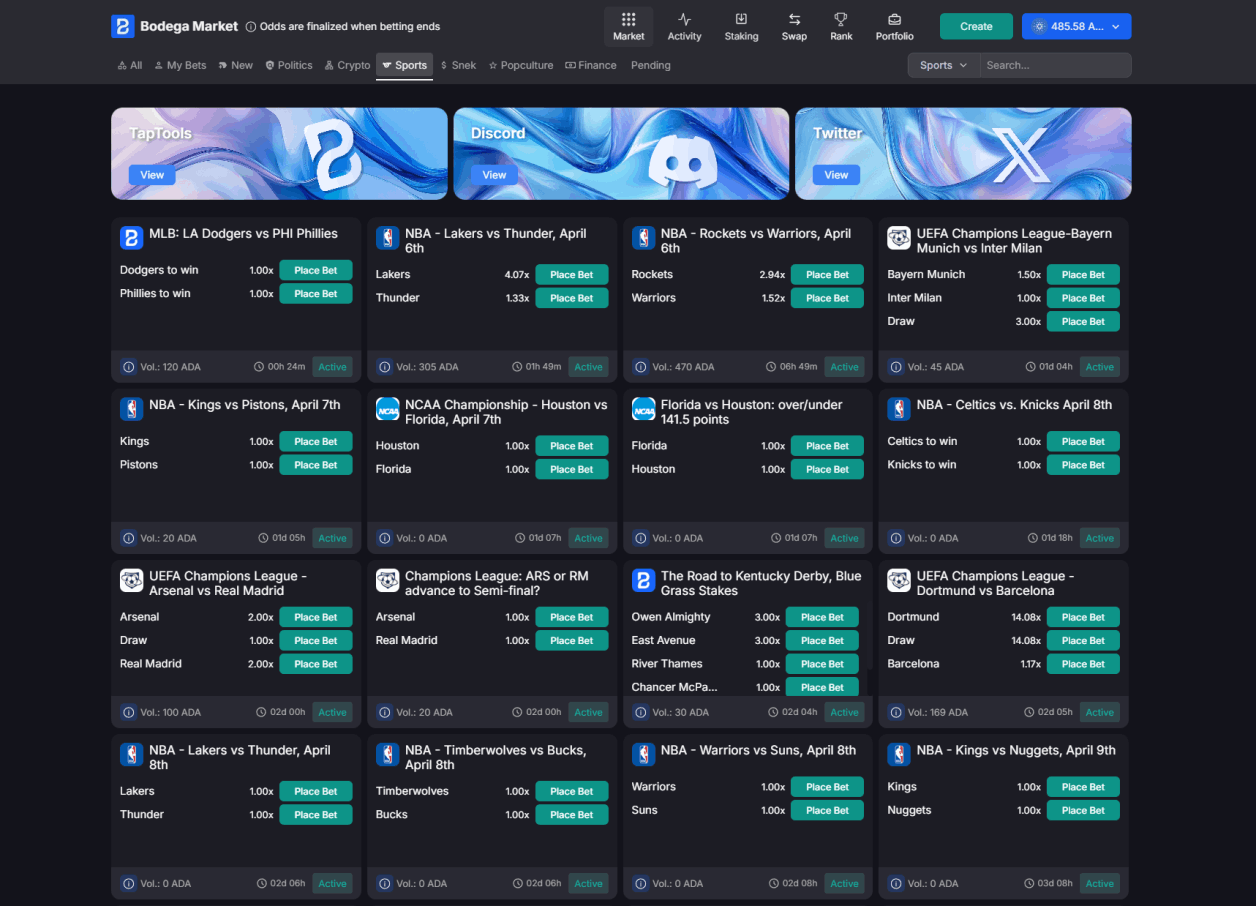Open the NBA - Warriors vs Suns, April 8th title

click(x=758, y=750)
